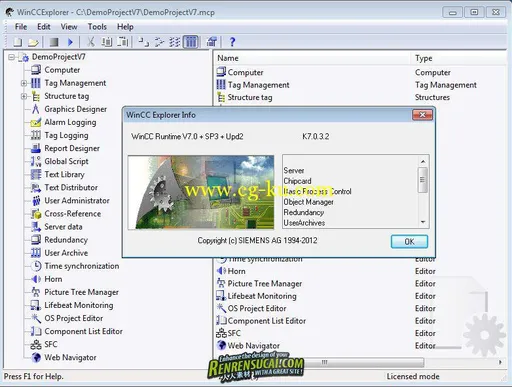Screen dimensions: 512x387
Task: Click the Deactivate runtime stop icon
Action: tap(54, 42)
